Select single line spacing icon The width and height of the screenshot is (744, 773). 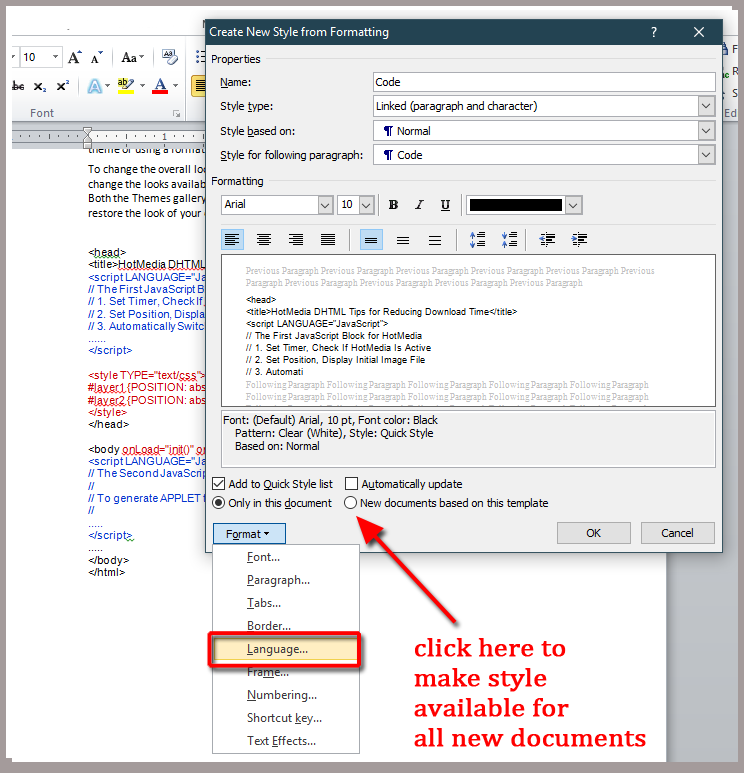pos(371,240)
